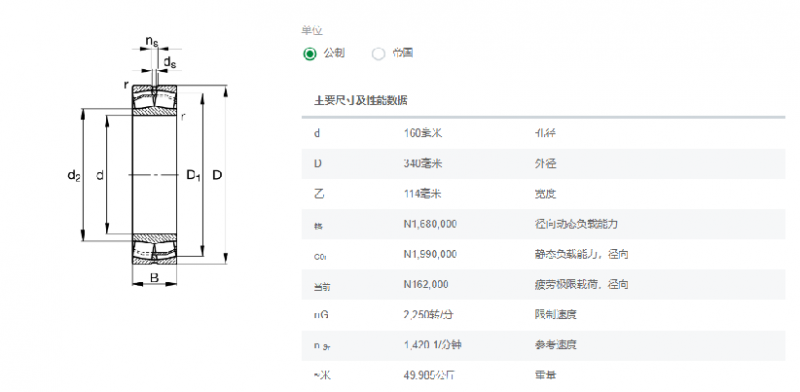Screen dimensions: 800x392
Task: Click the 单位 units label
Action: 312,31
